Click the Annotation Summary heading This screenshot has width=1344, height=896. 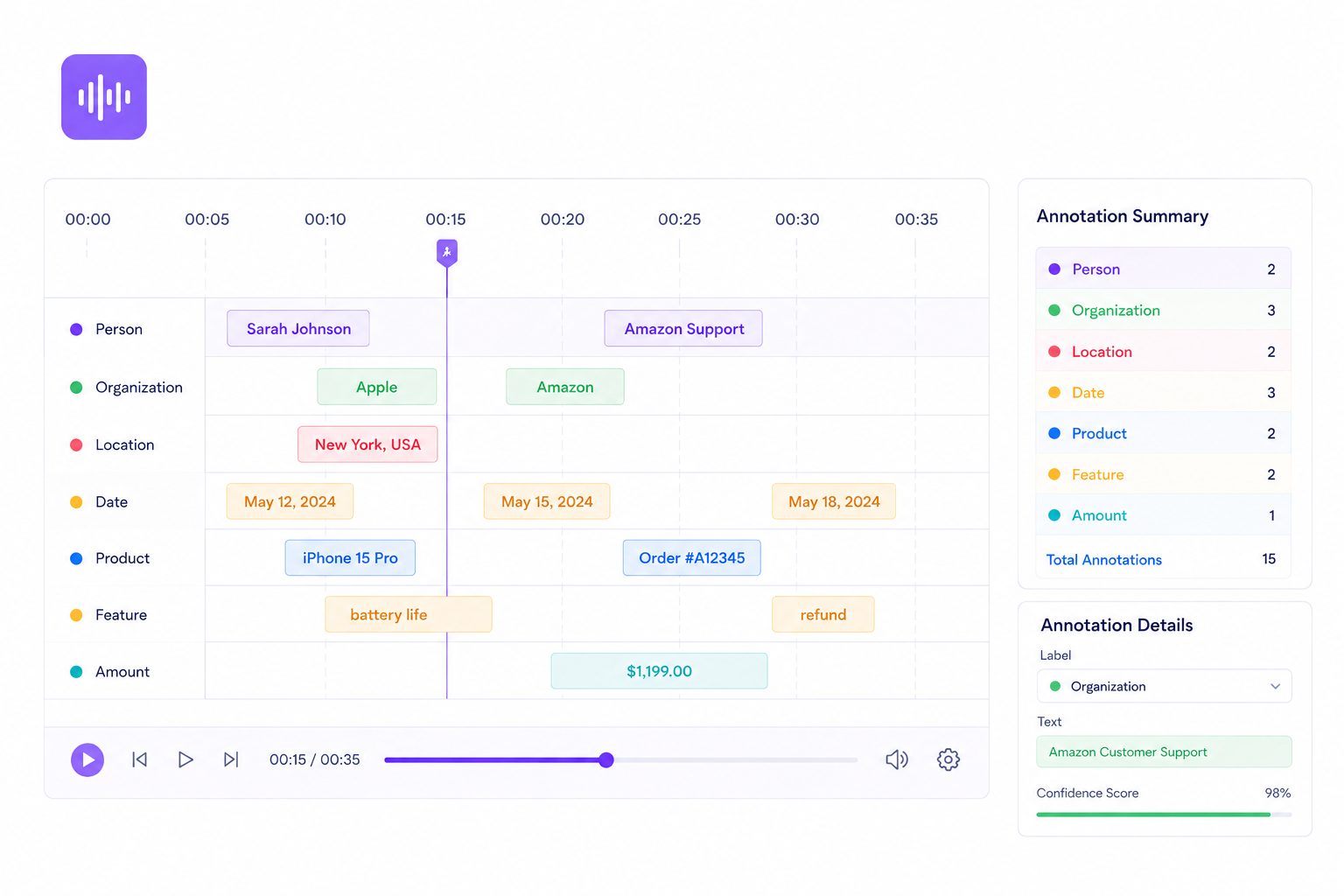point(1123,216)
